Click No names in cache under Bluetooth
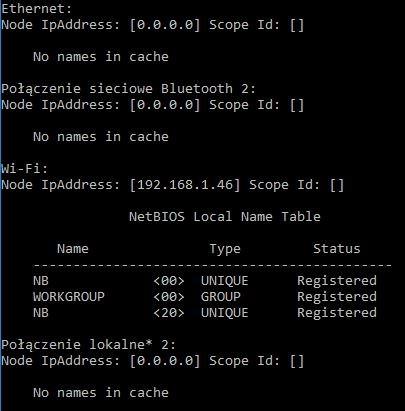405x411 pixels. point(101,137)
